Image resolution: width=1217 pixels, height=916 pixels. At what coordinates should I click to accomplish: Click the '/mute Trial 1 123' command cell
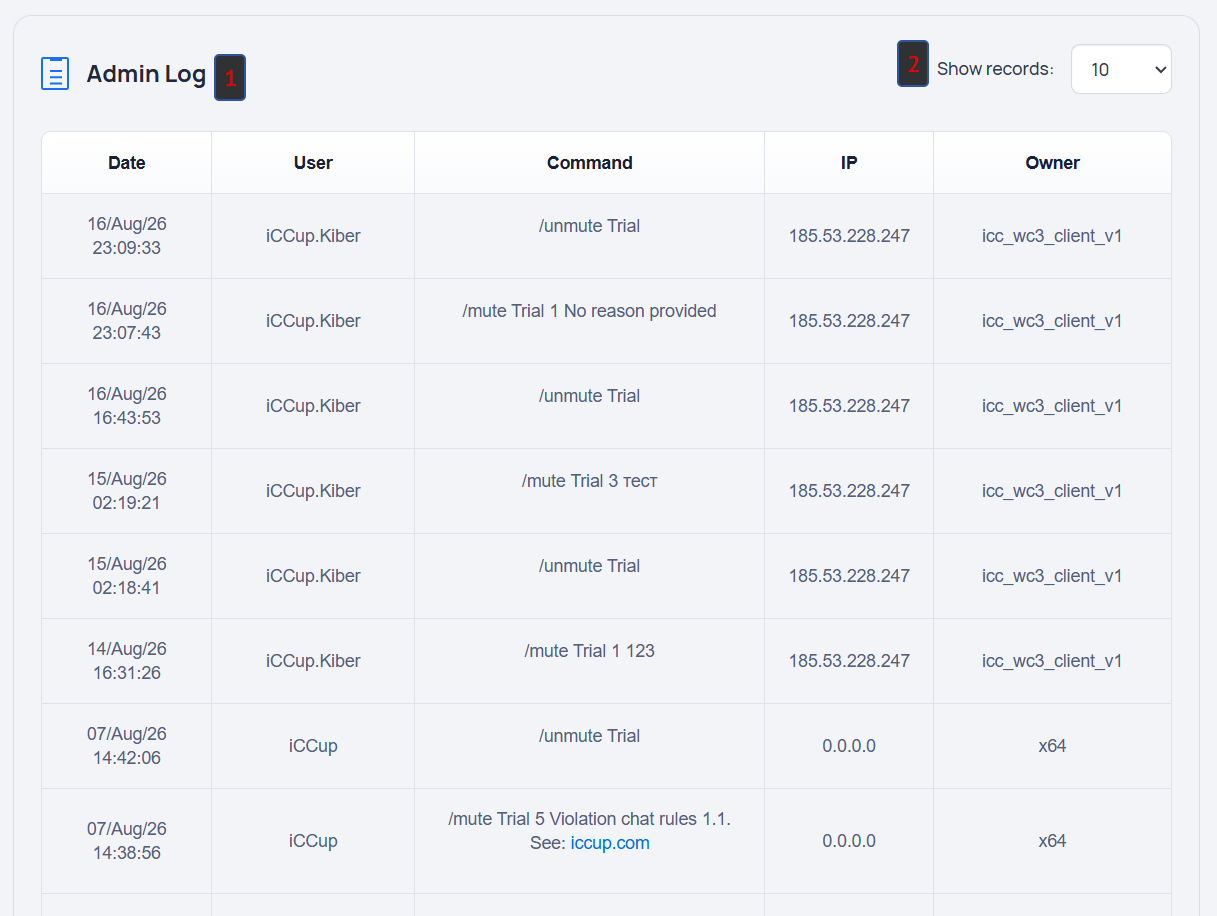[590, 661]
